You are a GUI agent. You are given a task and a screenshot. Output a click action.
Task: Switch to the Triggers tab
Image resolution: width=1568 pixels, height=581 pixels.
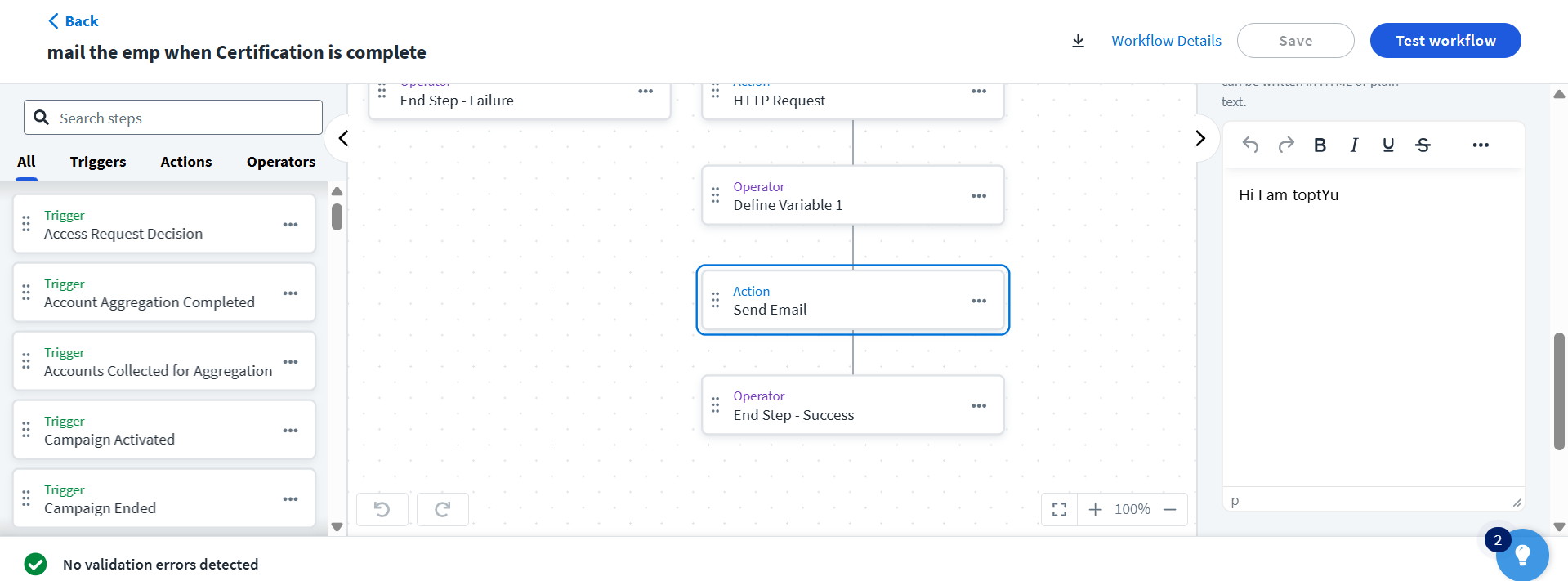tap(98, 162)
